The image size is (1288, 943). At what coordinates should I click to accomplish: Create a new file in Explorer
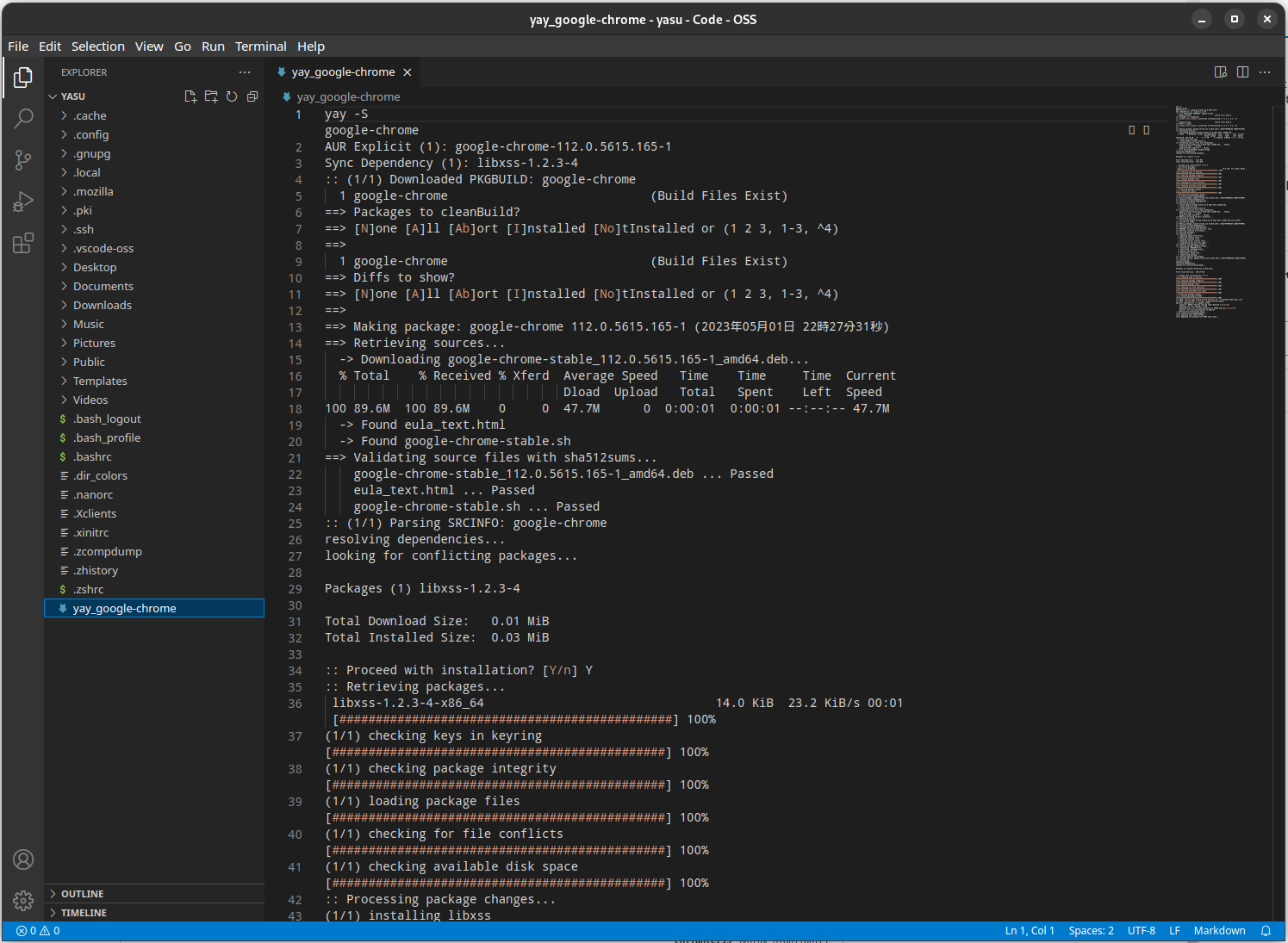(x=190, y=96)
